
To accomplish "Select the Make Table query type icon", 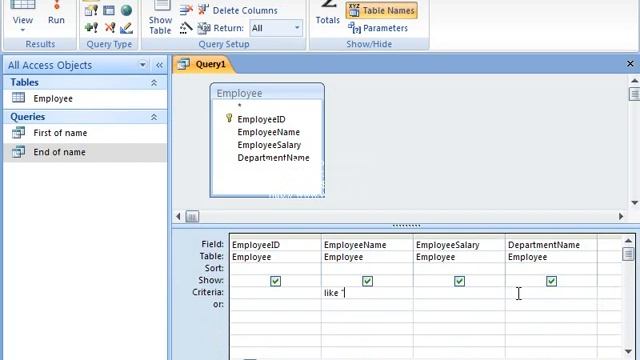I will tap(91, 10).
